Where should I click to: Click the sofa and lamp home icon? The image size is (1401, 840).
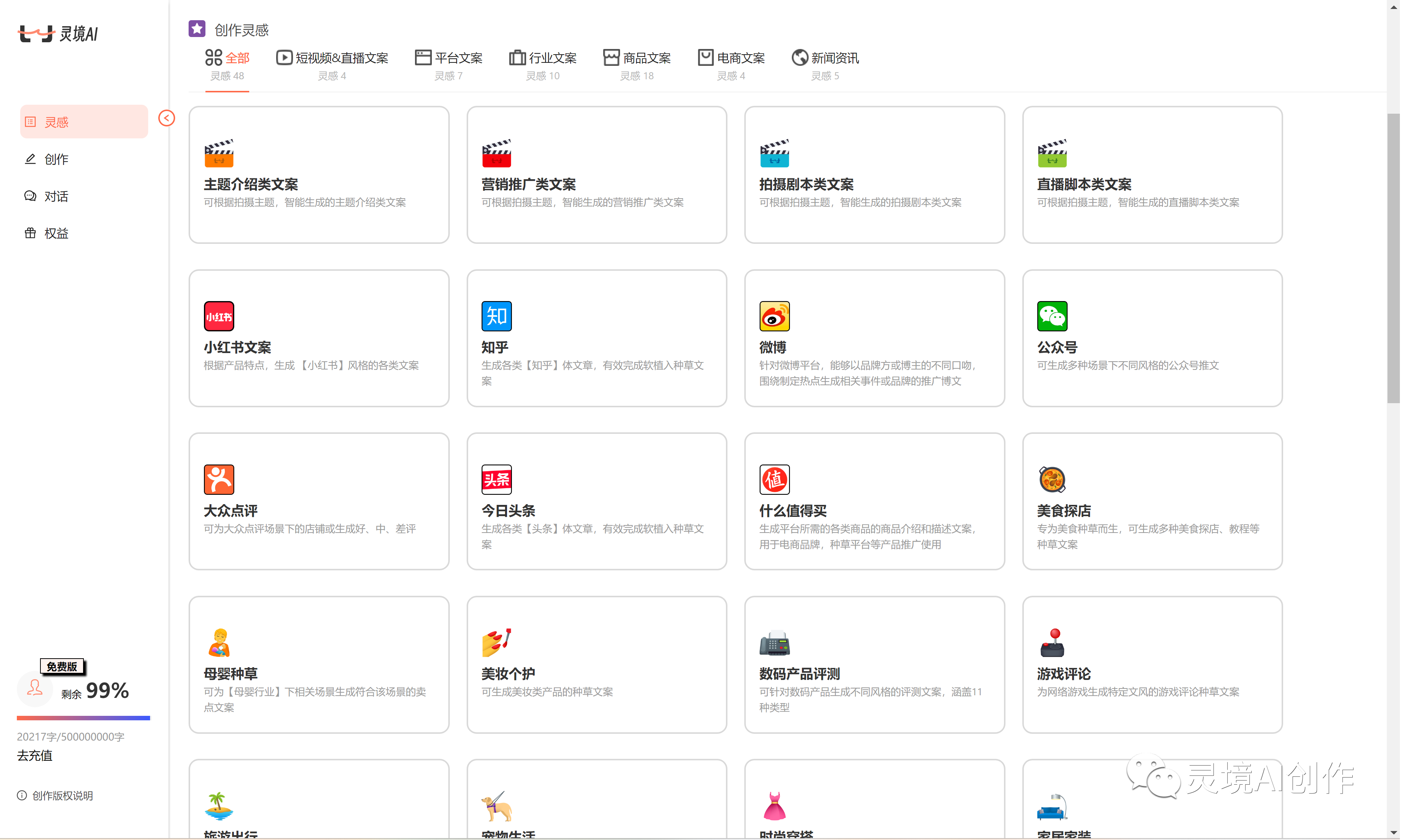(1053, 806)
